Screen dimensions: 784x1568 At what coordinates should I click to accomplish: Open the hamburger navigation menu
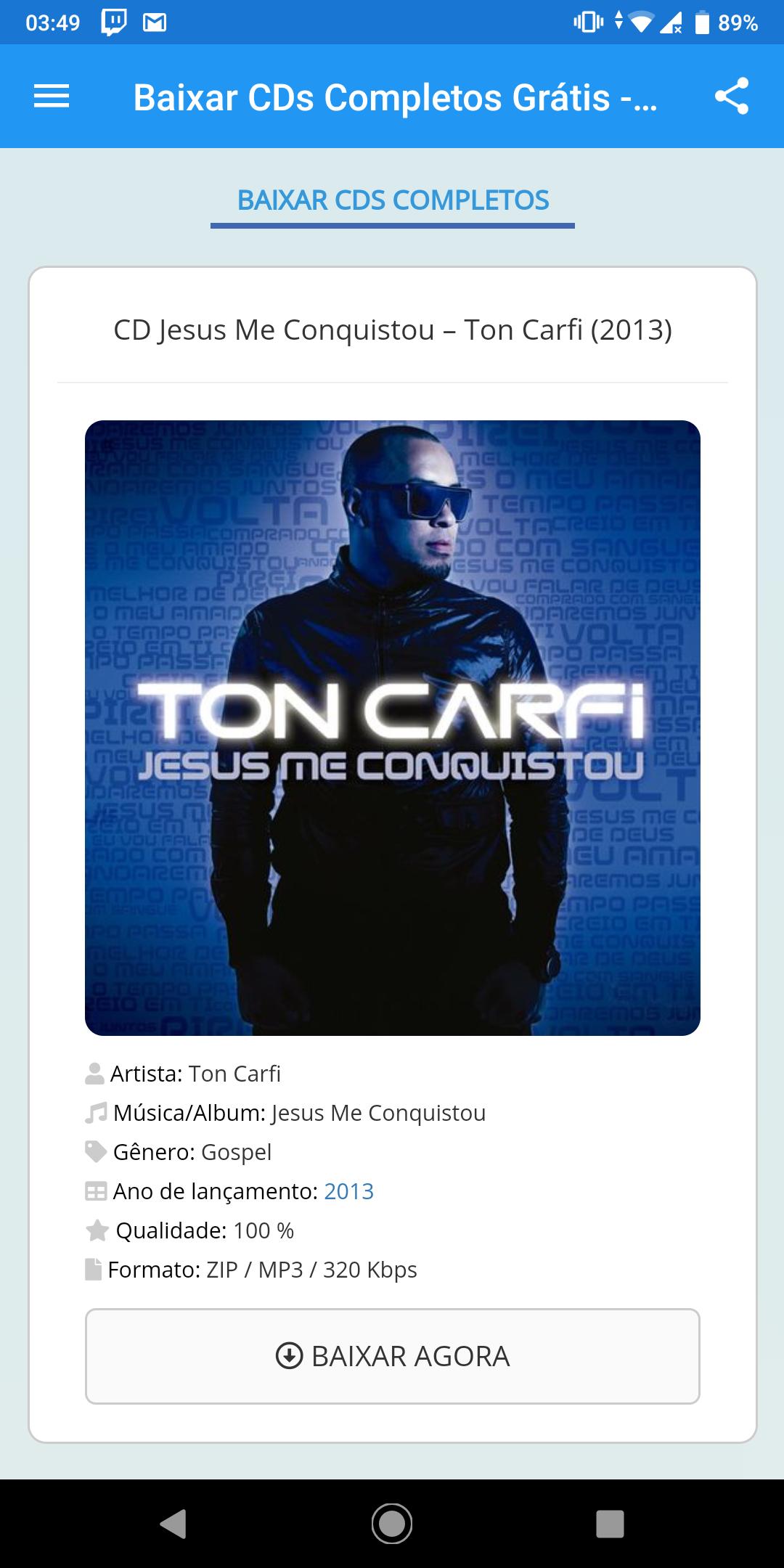point(52,97)
